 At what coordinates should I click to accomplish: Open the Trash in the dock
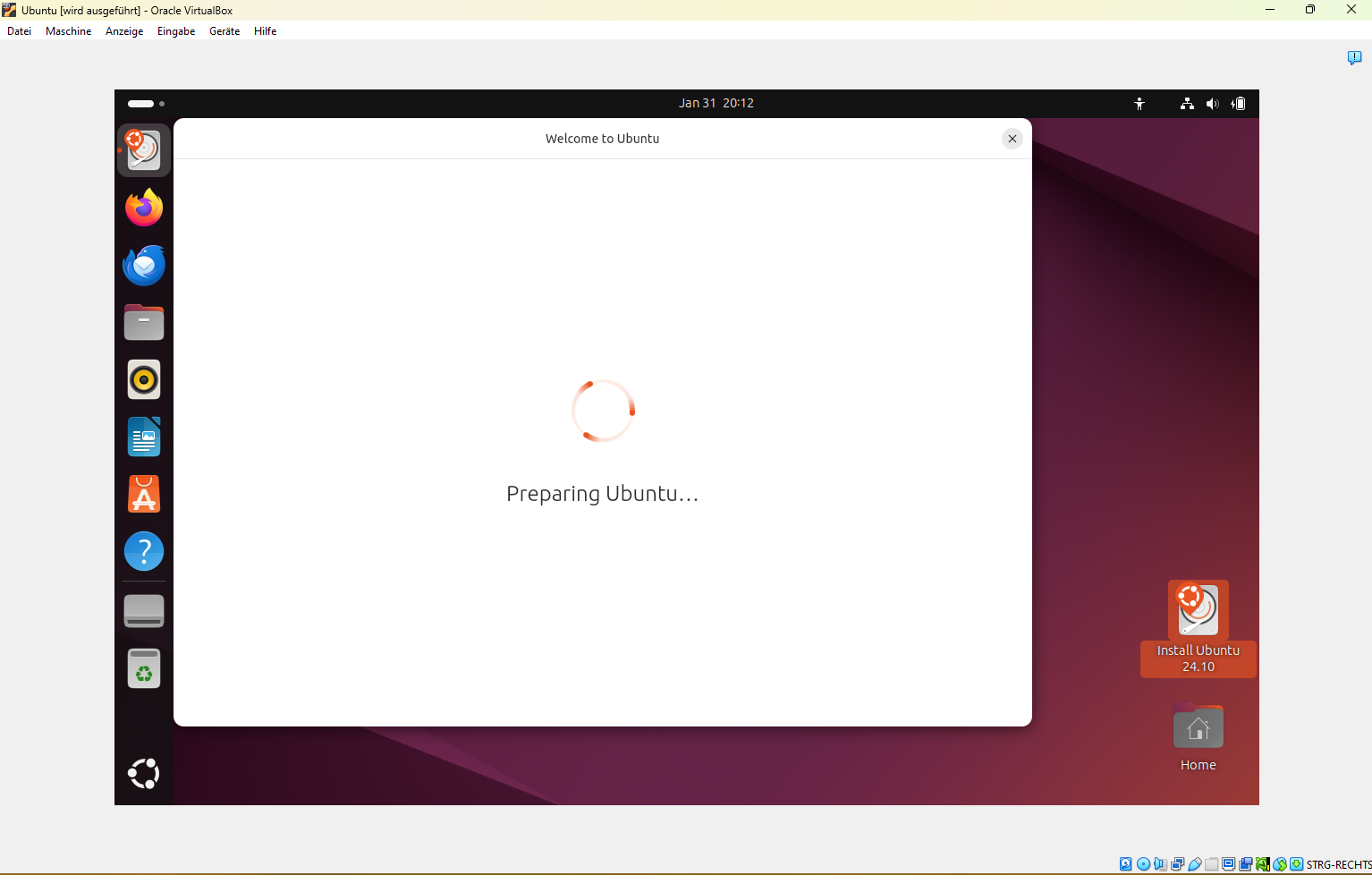point(143,668)
